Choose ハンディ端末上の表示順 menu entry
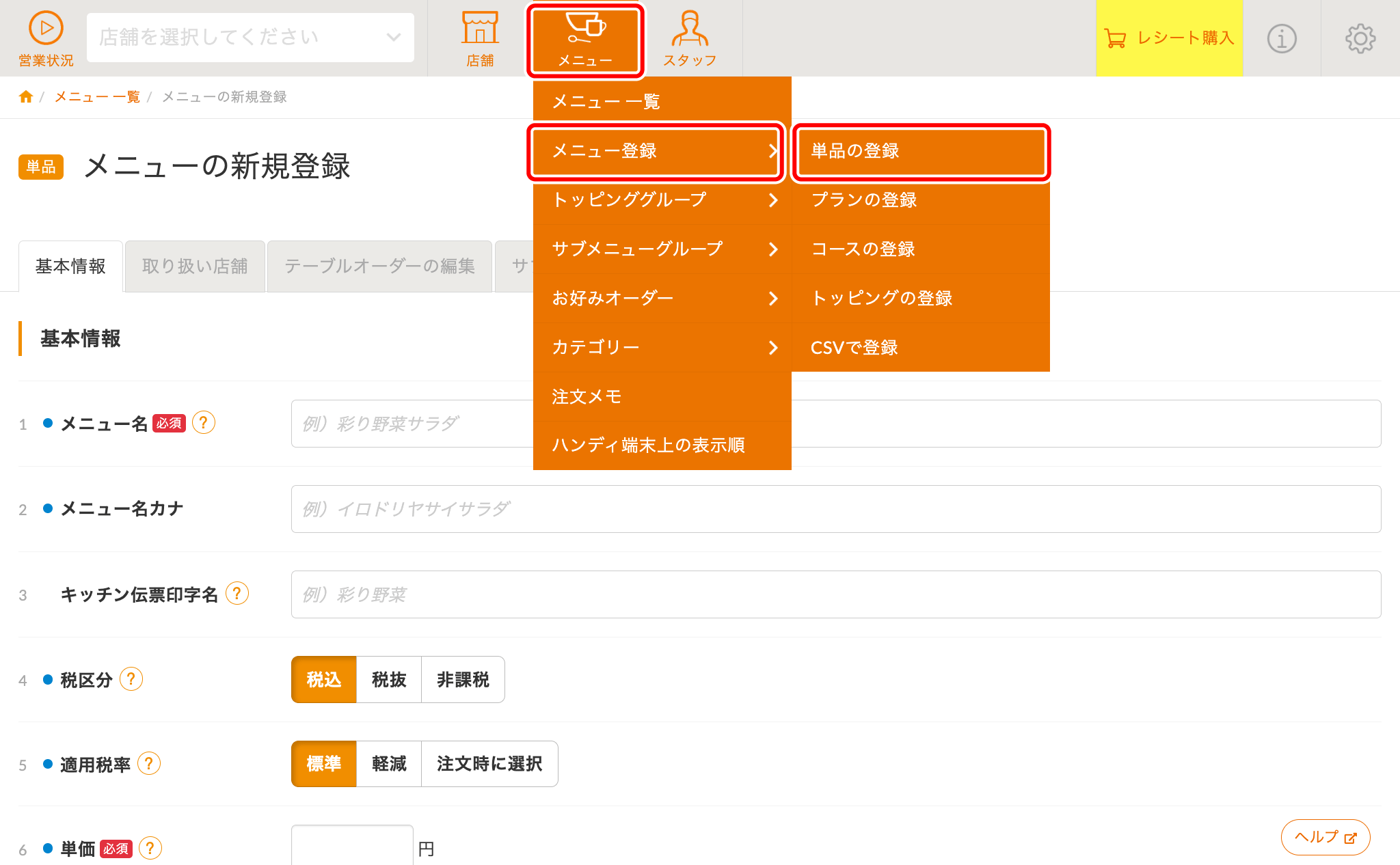Image resolution: width=1400 pixels, height=865 pixels. [662, 445]
